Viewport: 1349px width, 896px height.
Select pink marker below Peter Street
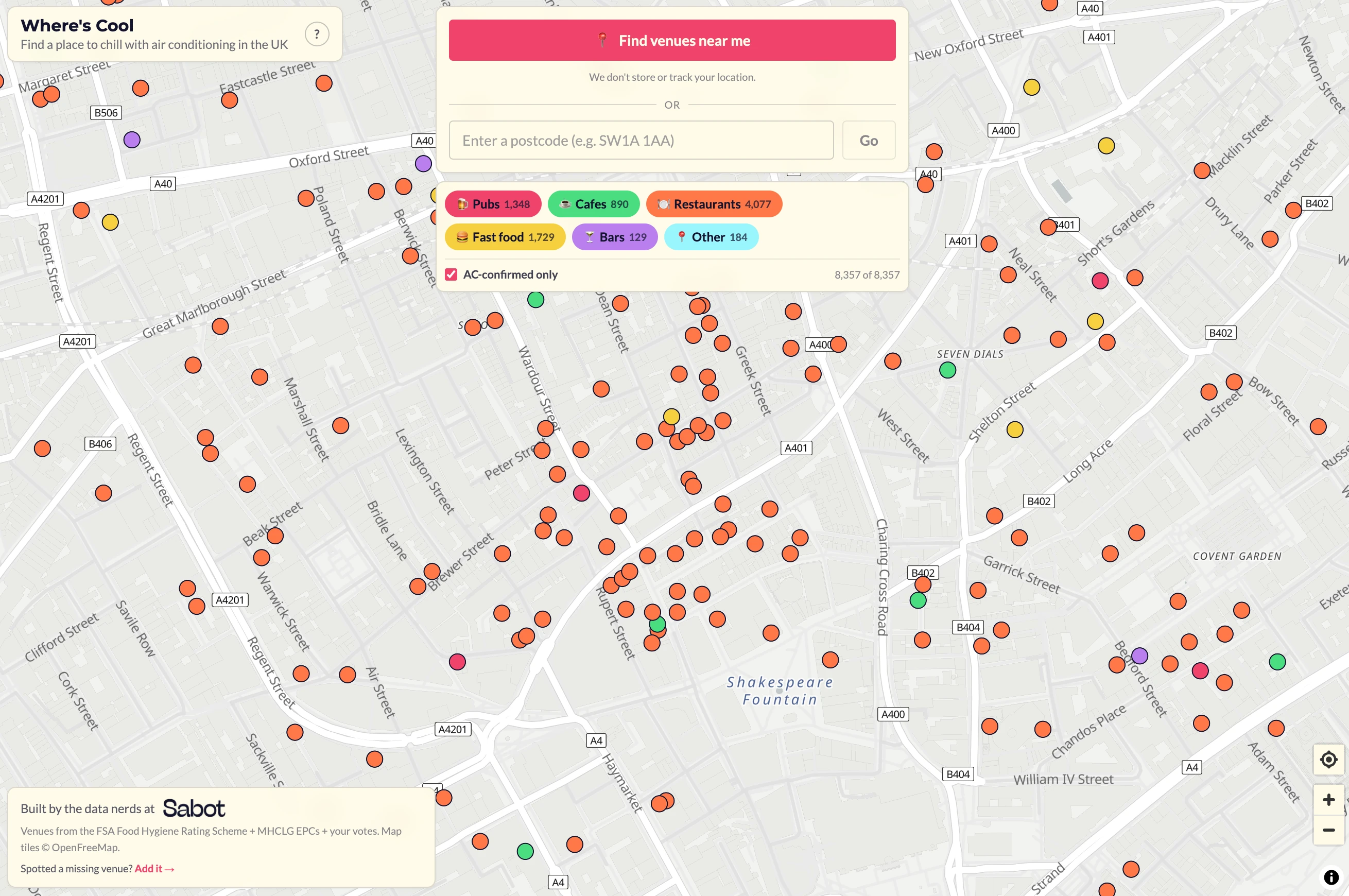click(581, 493)
